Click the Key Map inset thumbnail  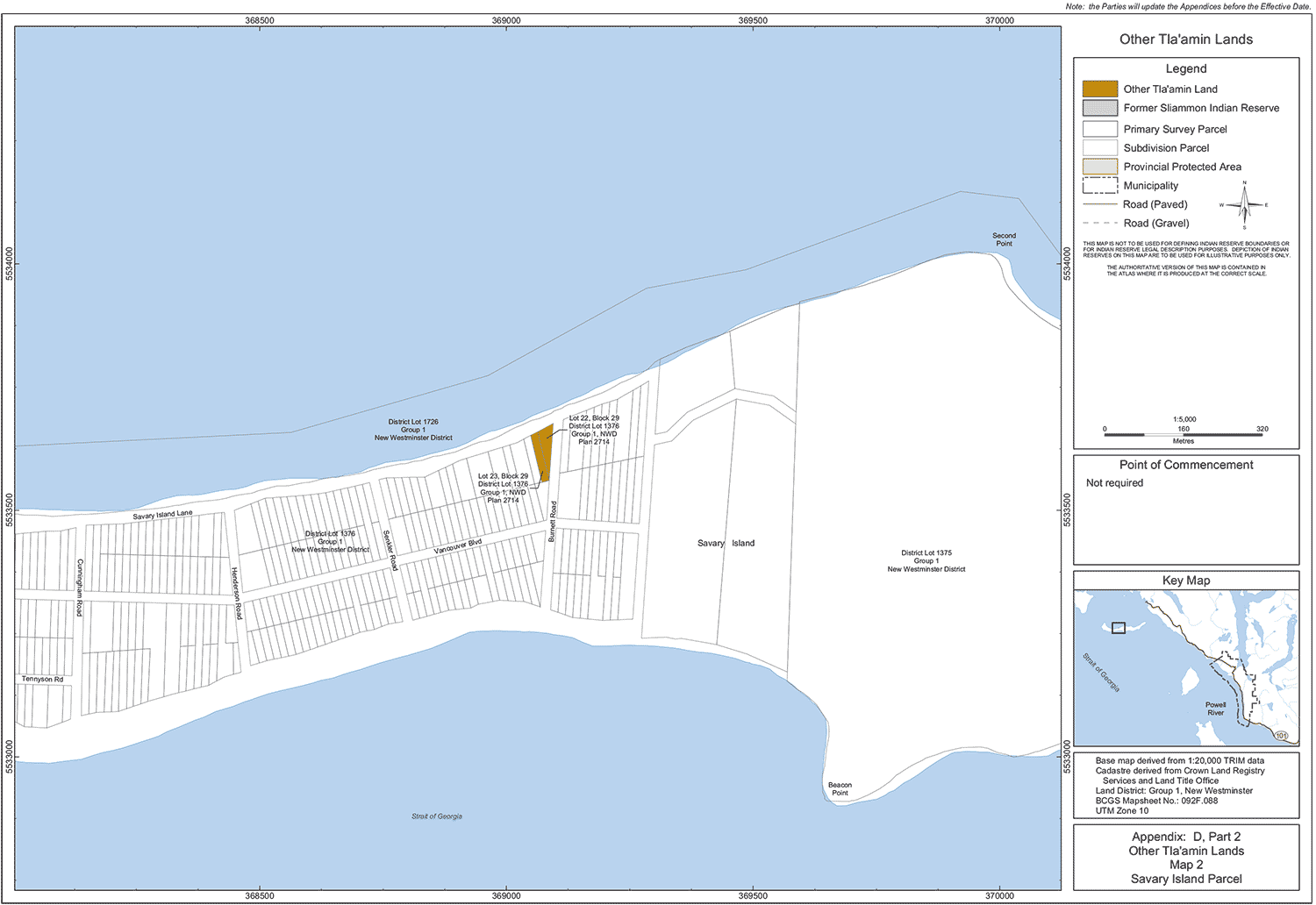[x=1186, y=667]
